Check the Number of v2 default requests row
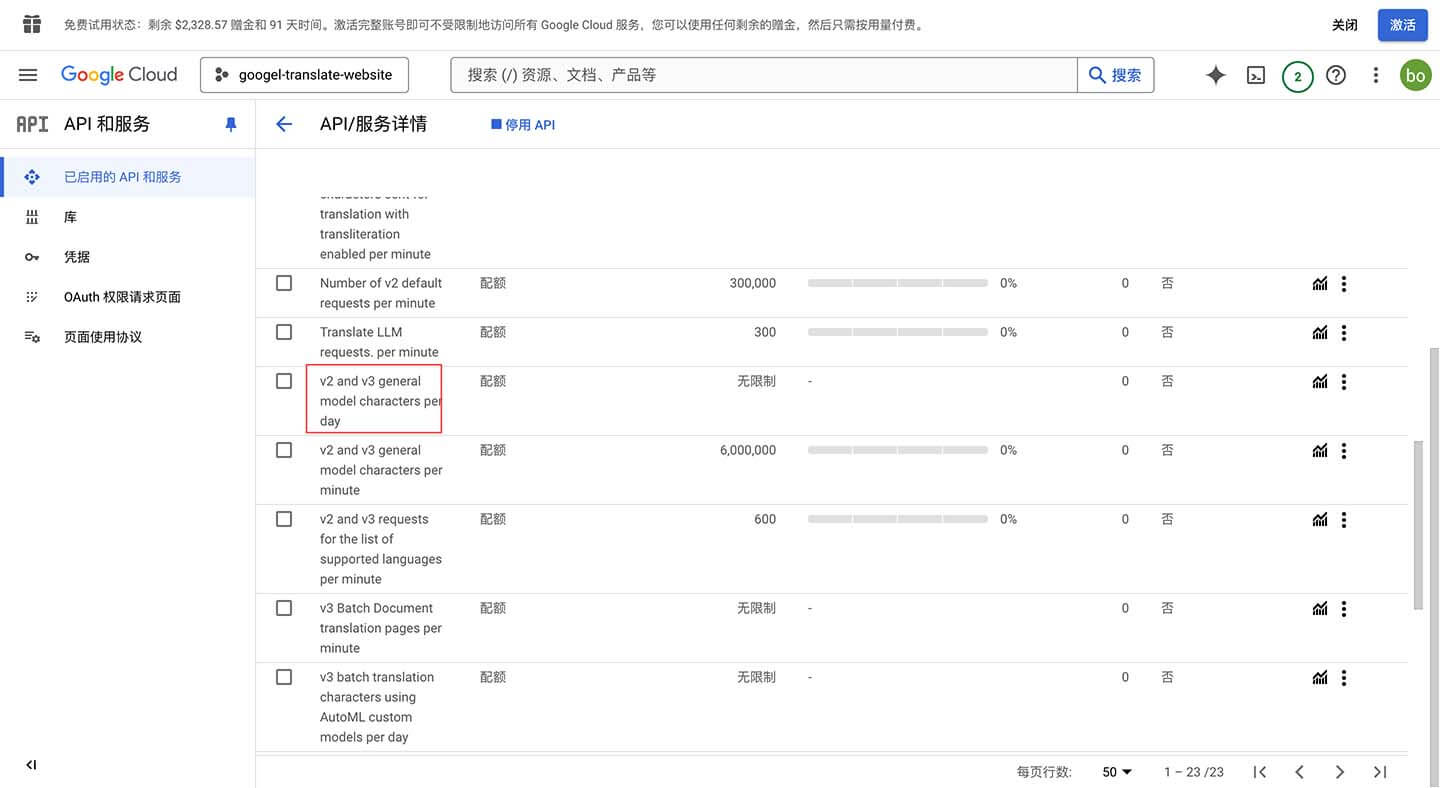Image resolution: width=1440 pixels, height=788 pixels. point(284,283)
